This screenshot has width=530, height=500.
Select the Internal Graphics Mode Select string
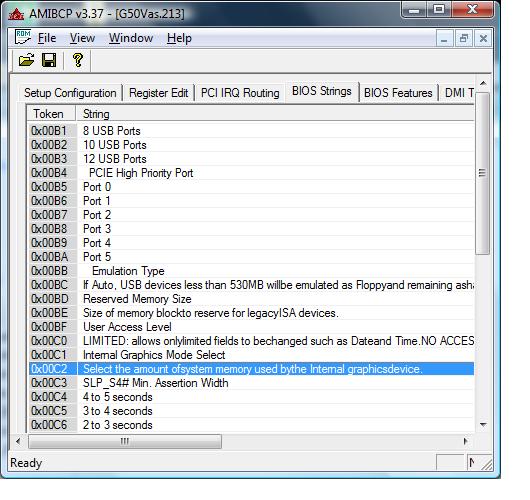pos(154,355)
